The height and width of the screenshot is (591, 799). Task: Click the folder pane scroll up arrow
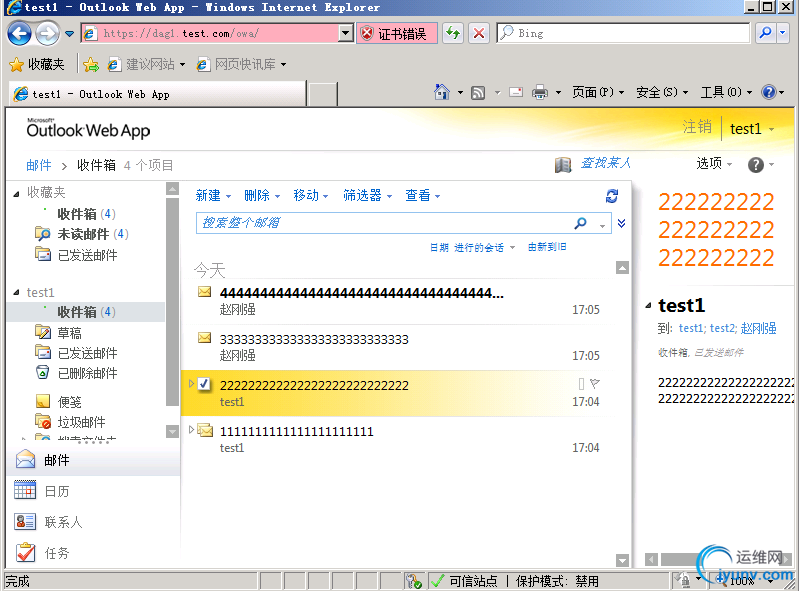[173, 189]
